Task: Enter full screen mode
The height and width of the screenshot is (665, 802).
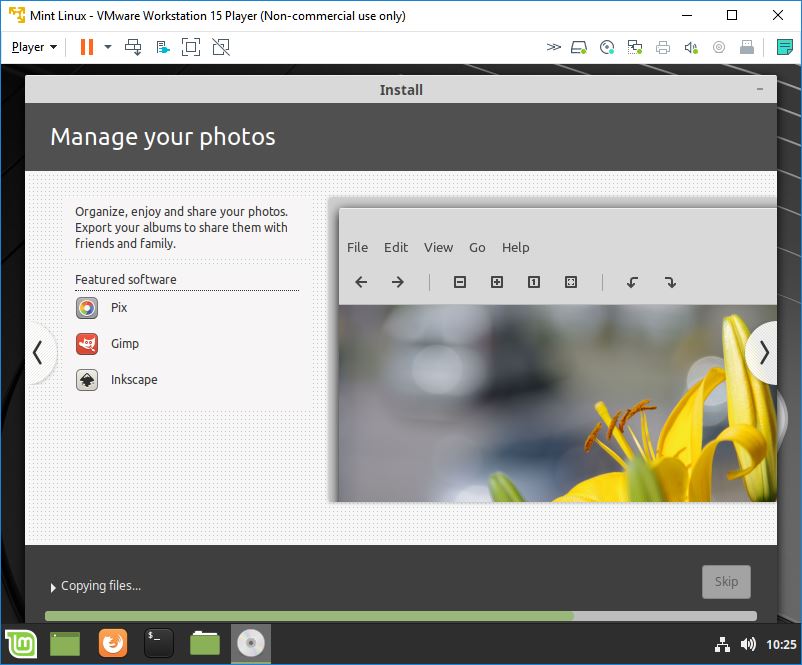Action: 191,47
